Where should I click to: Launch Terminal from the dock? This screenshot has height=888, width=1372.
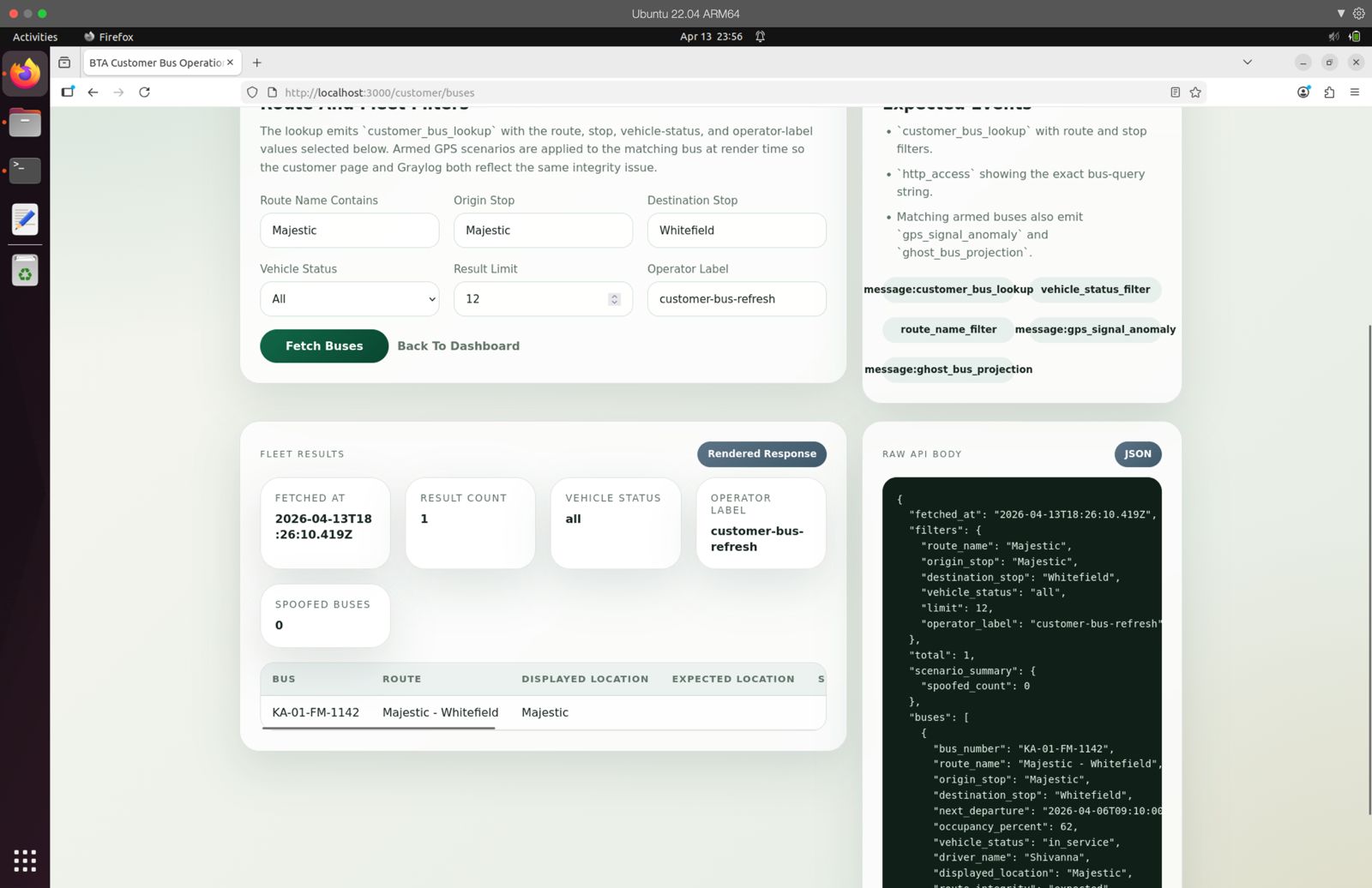[25, 170]
